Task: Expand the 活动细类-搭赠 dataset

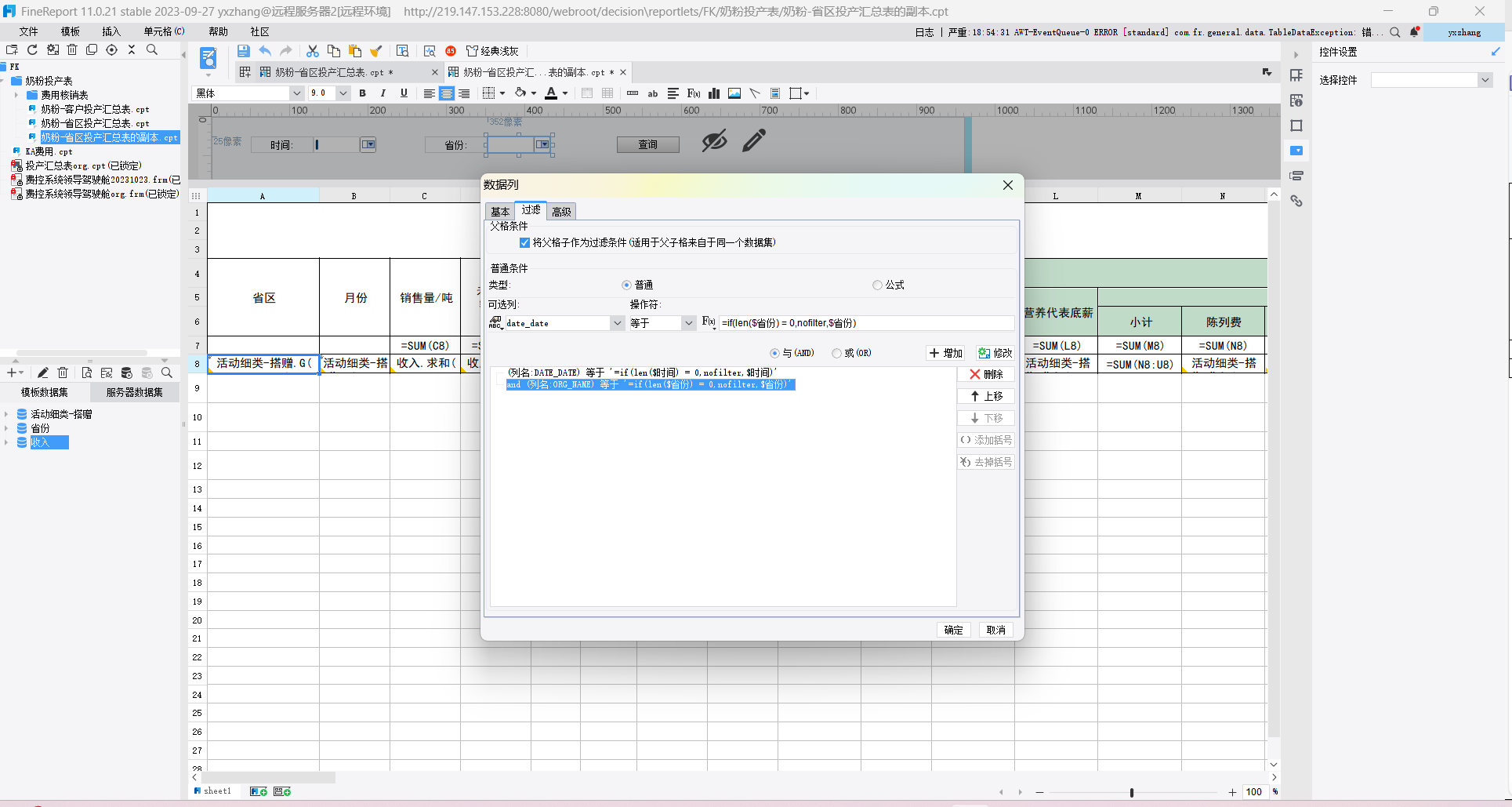Action: [6, 414]
